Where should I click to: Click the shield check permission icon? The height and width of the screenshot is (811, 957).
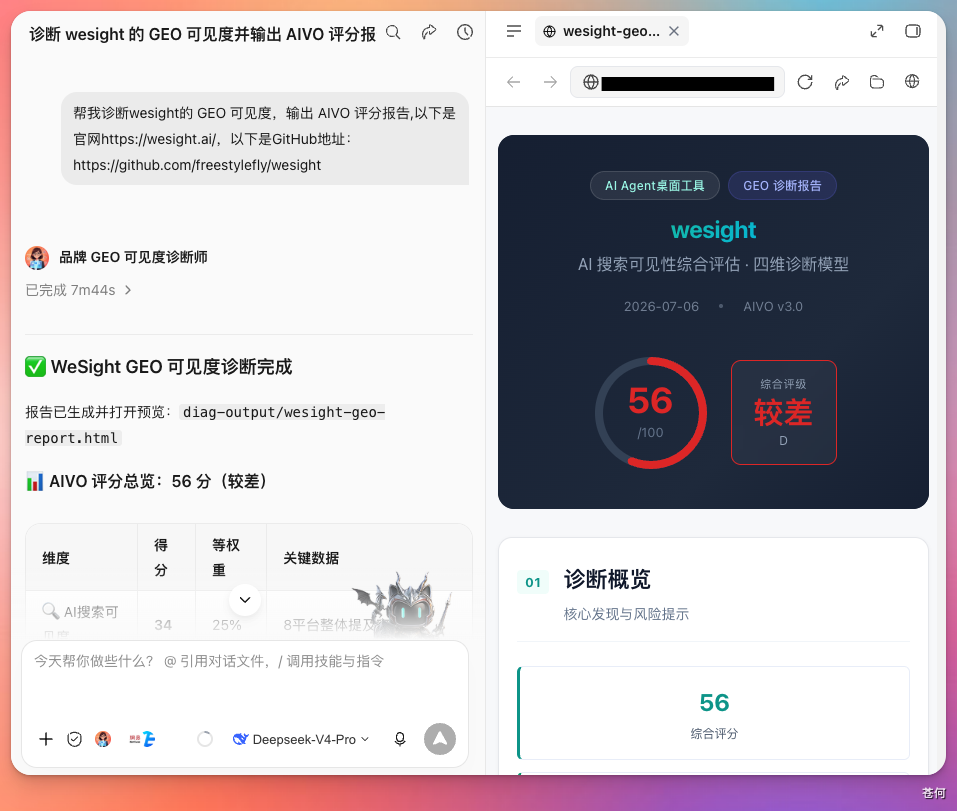(x=74, y=739)
